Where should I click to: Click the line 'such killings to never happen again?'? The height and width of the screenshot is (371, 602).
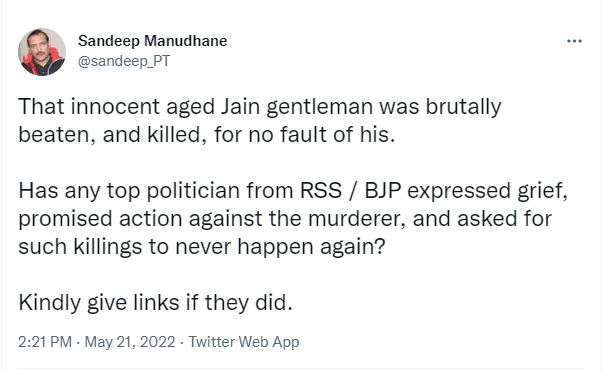coord(202,247)
